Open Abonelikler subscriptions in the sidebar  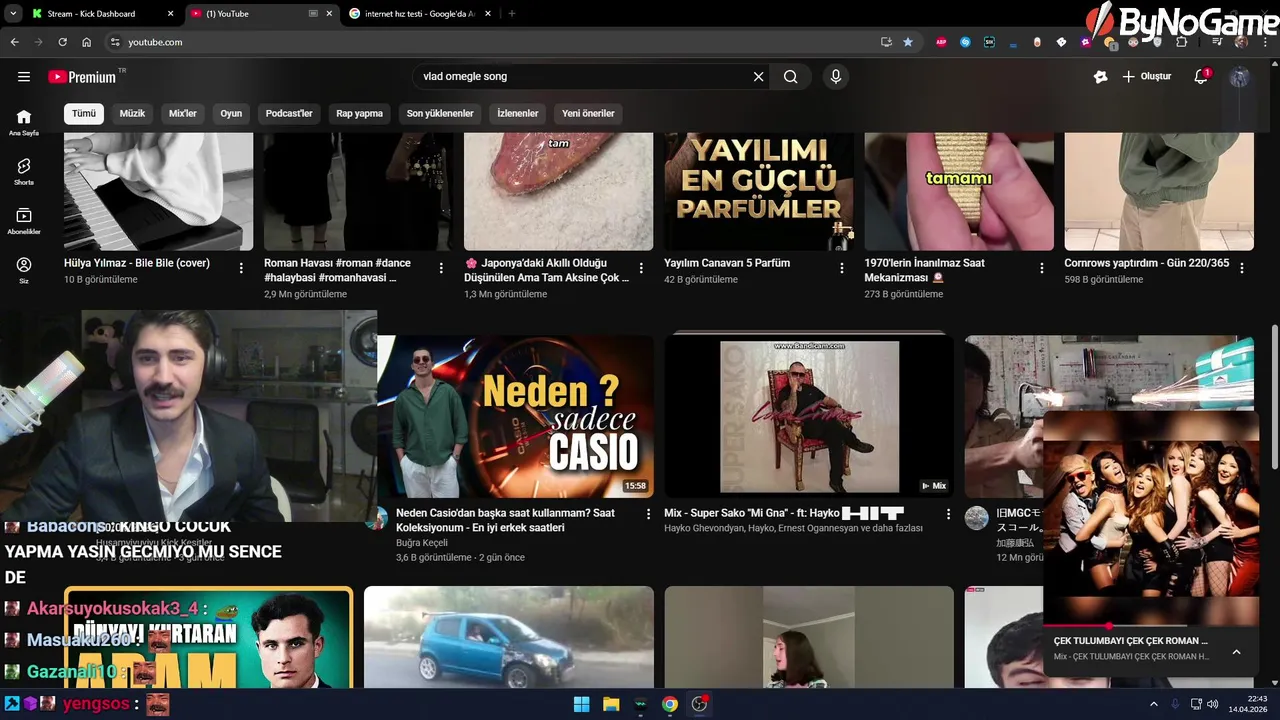pos(24,221)
